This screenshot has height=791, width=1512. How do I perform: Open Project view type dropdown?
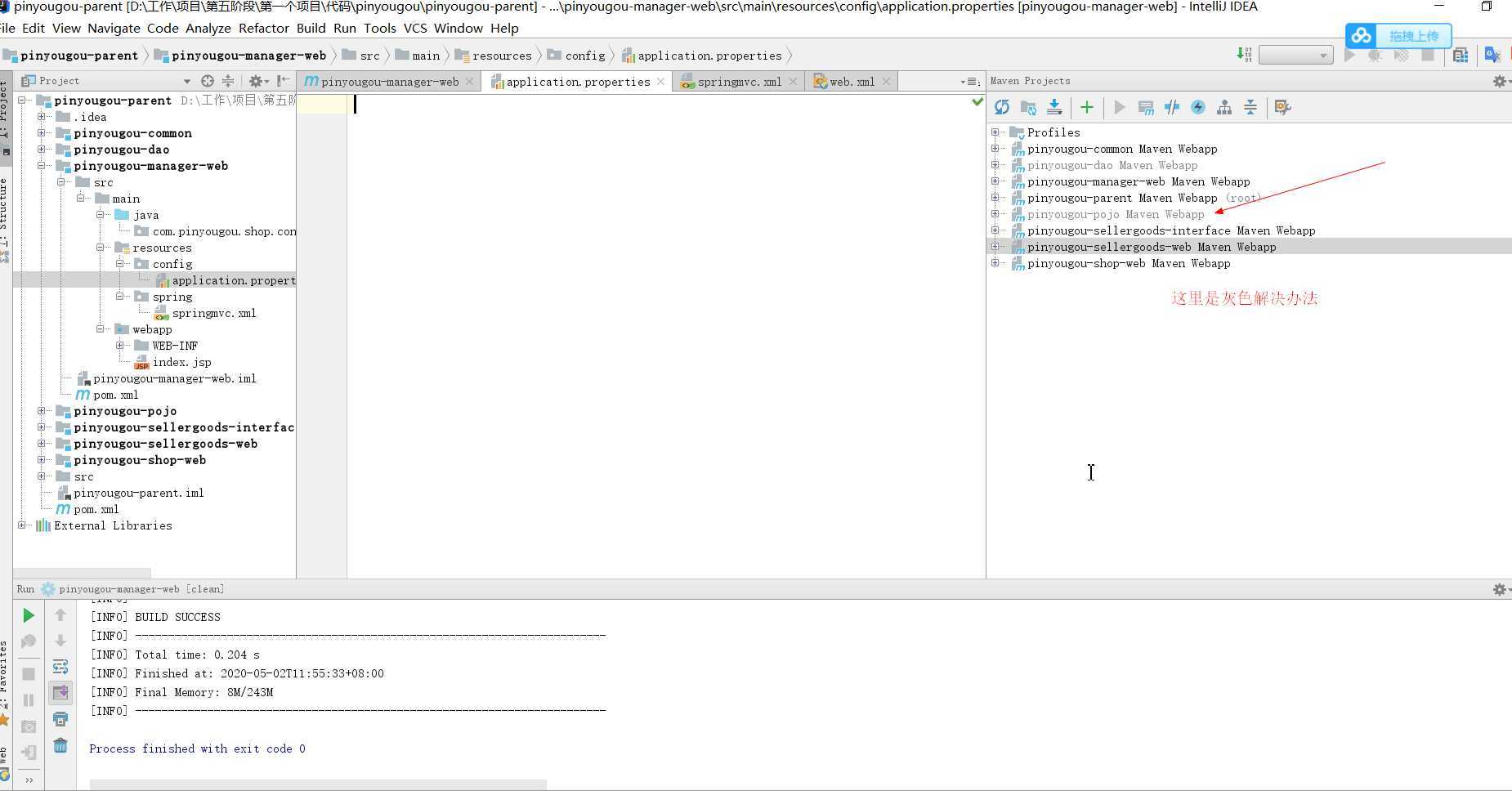[x=187, y=81]
